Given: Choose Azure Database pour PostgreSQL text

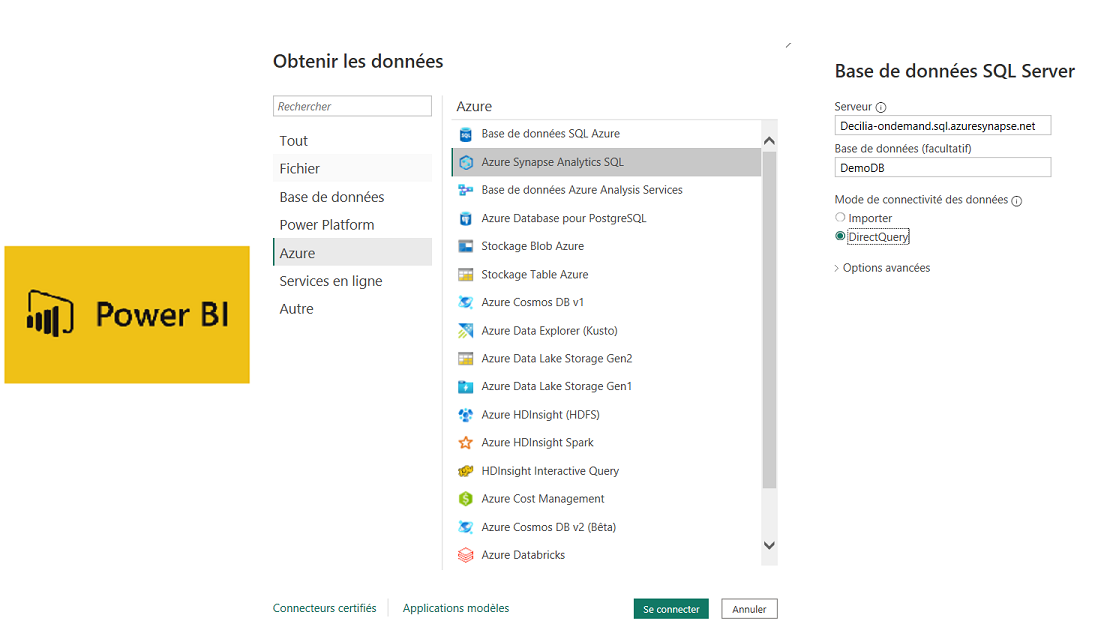Looking at the screenshot, I should pos(564,218).
